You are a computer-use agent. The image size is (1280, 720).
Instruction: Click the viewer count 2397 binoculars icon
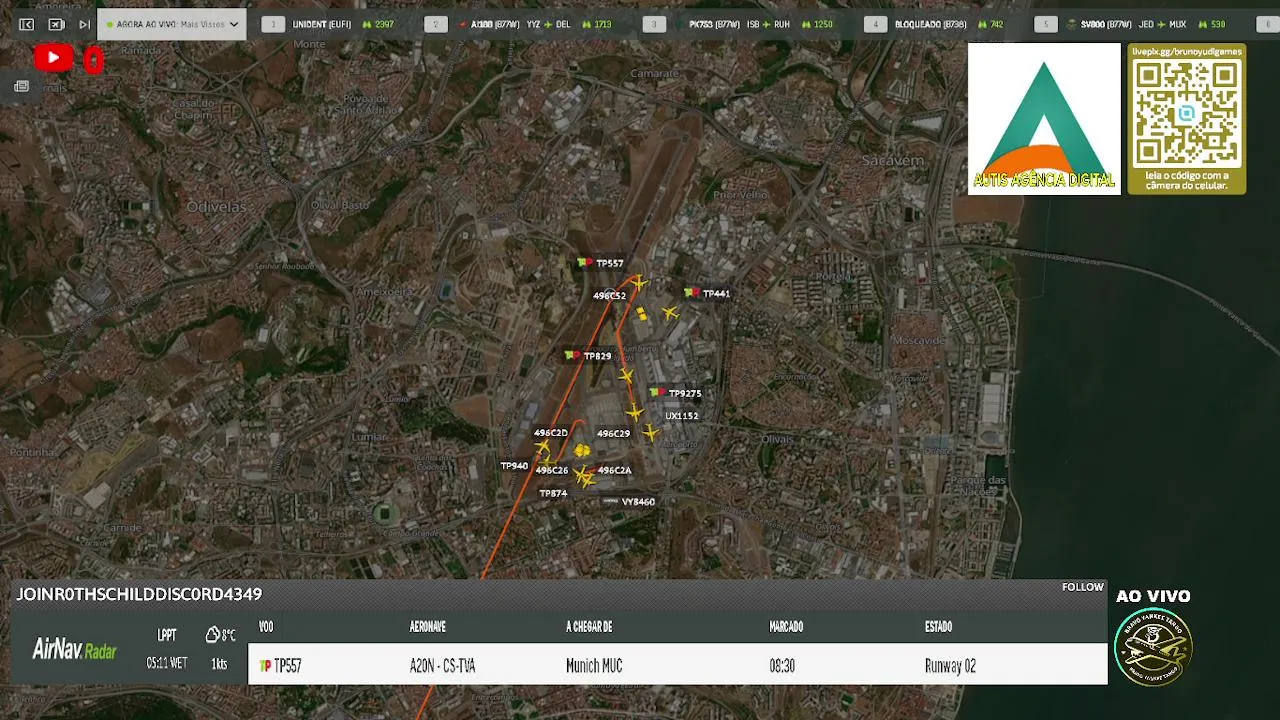[x=367, y=24]
